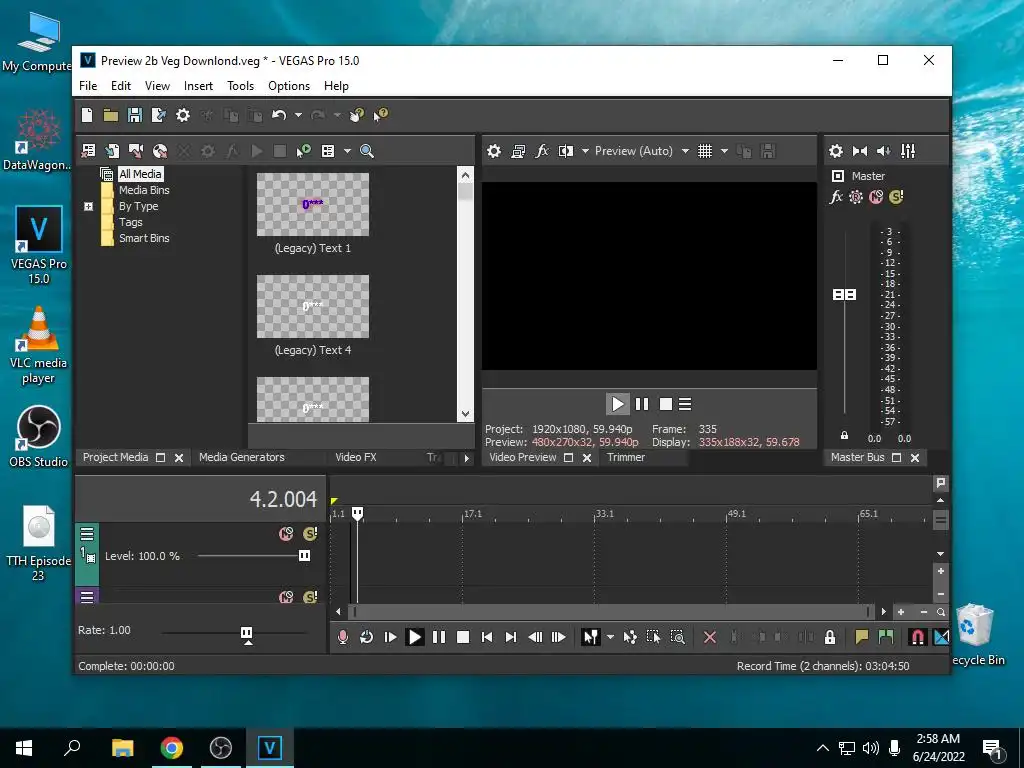Open Video Preview project properties gear
1024x768 pixels.
(494, 151)
